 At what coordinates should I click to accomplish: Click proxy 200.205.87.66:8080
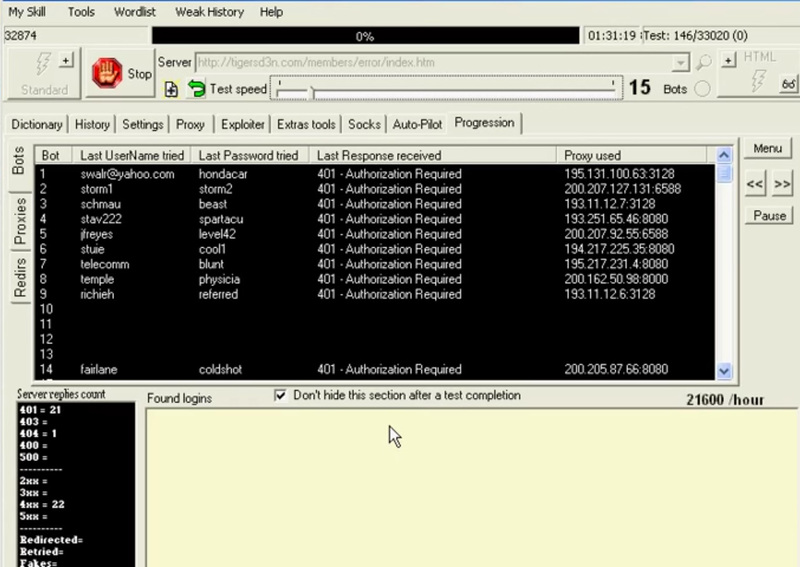point(616,369)
